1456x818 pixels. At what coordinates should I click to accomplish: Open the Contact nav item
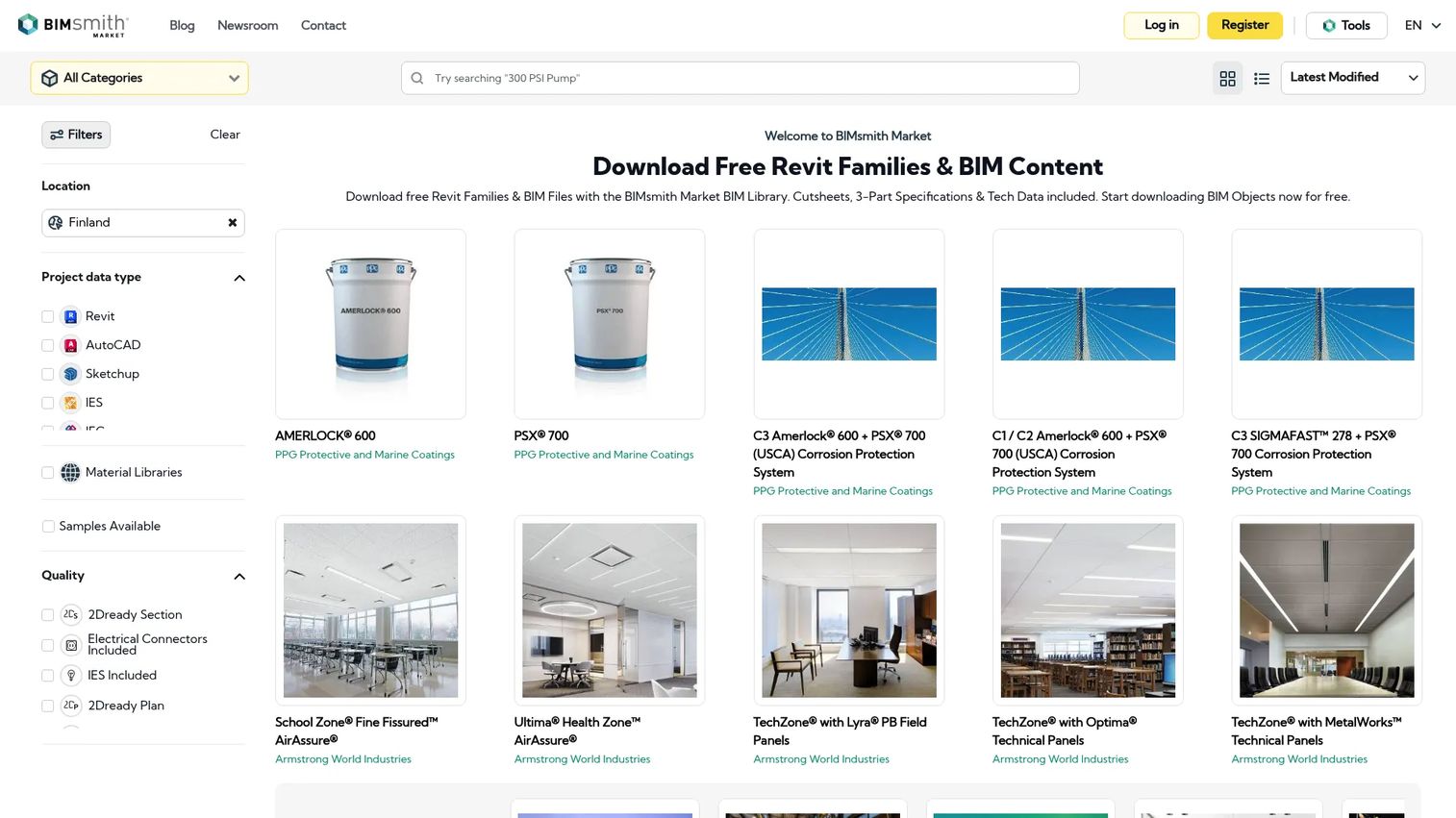pos(323,25)
